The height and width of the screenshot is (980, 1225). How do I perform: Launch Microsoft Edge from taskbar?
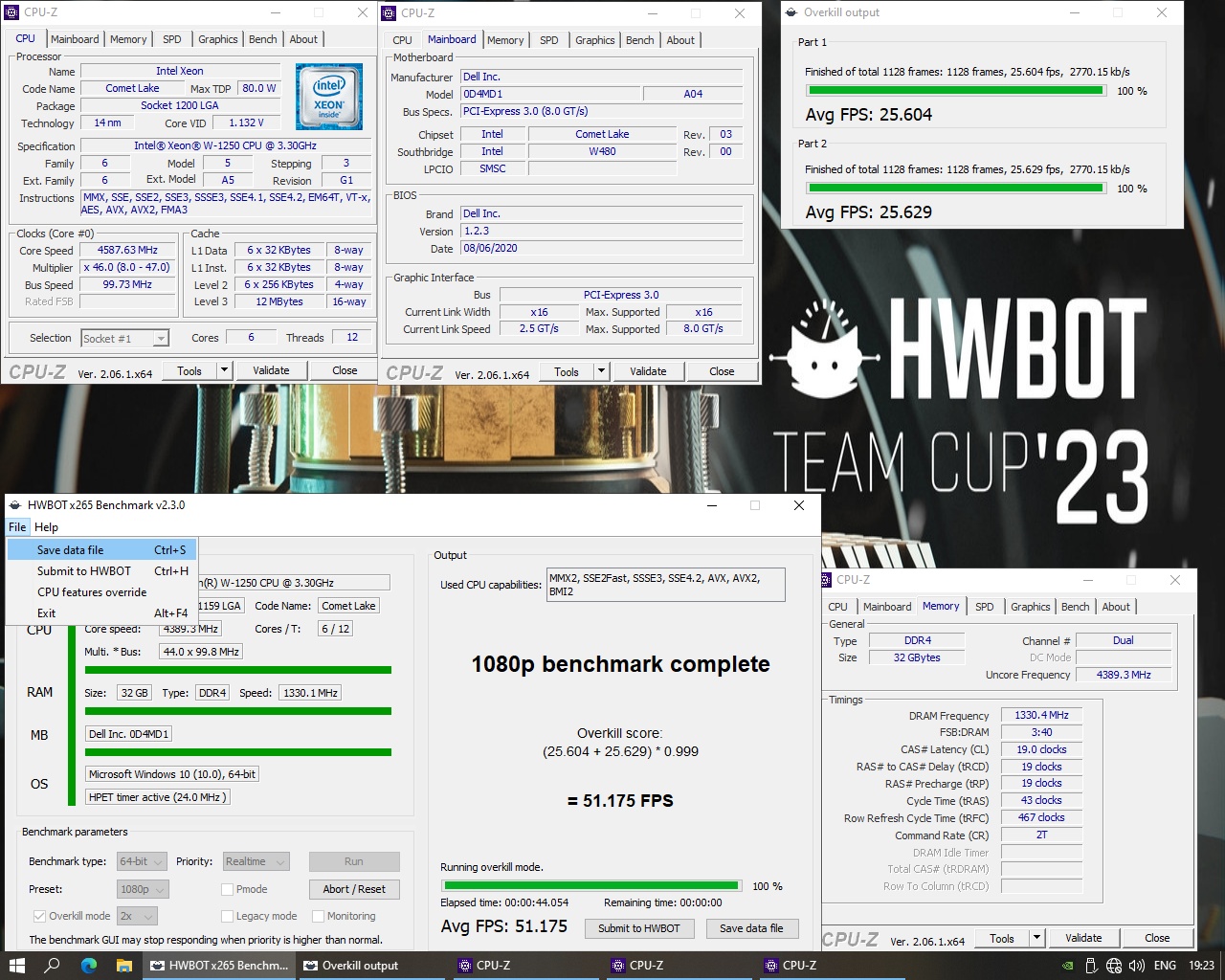tap(89, 966)
